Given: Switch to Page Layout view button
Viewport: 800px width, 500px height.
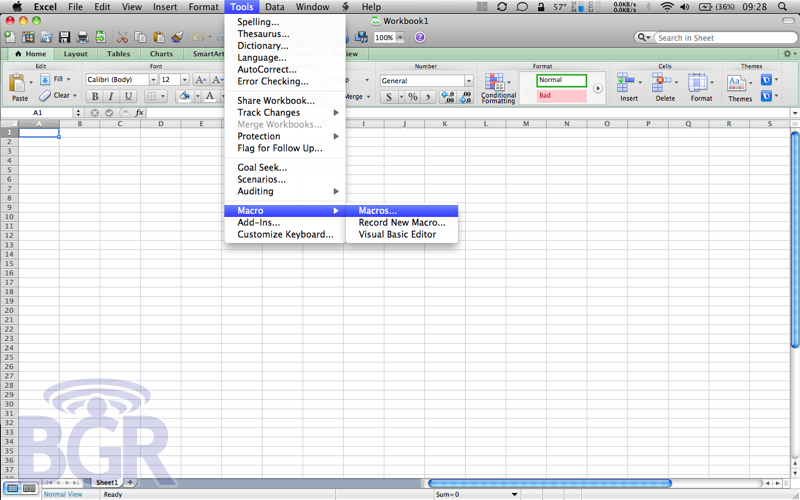Looking at the screenshot, I should [29, 489].
